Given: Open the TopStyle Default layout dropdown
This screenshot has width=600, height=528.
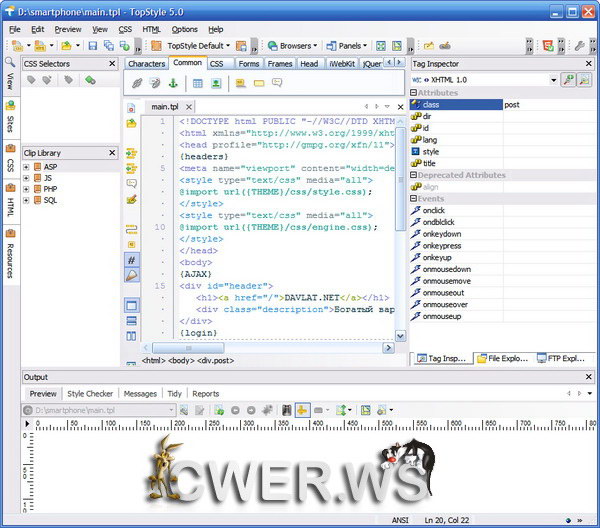Looking at the screenshot, I should [199, 46].
